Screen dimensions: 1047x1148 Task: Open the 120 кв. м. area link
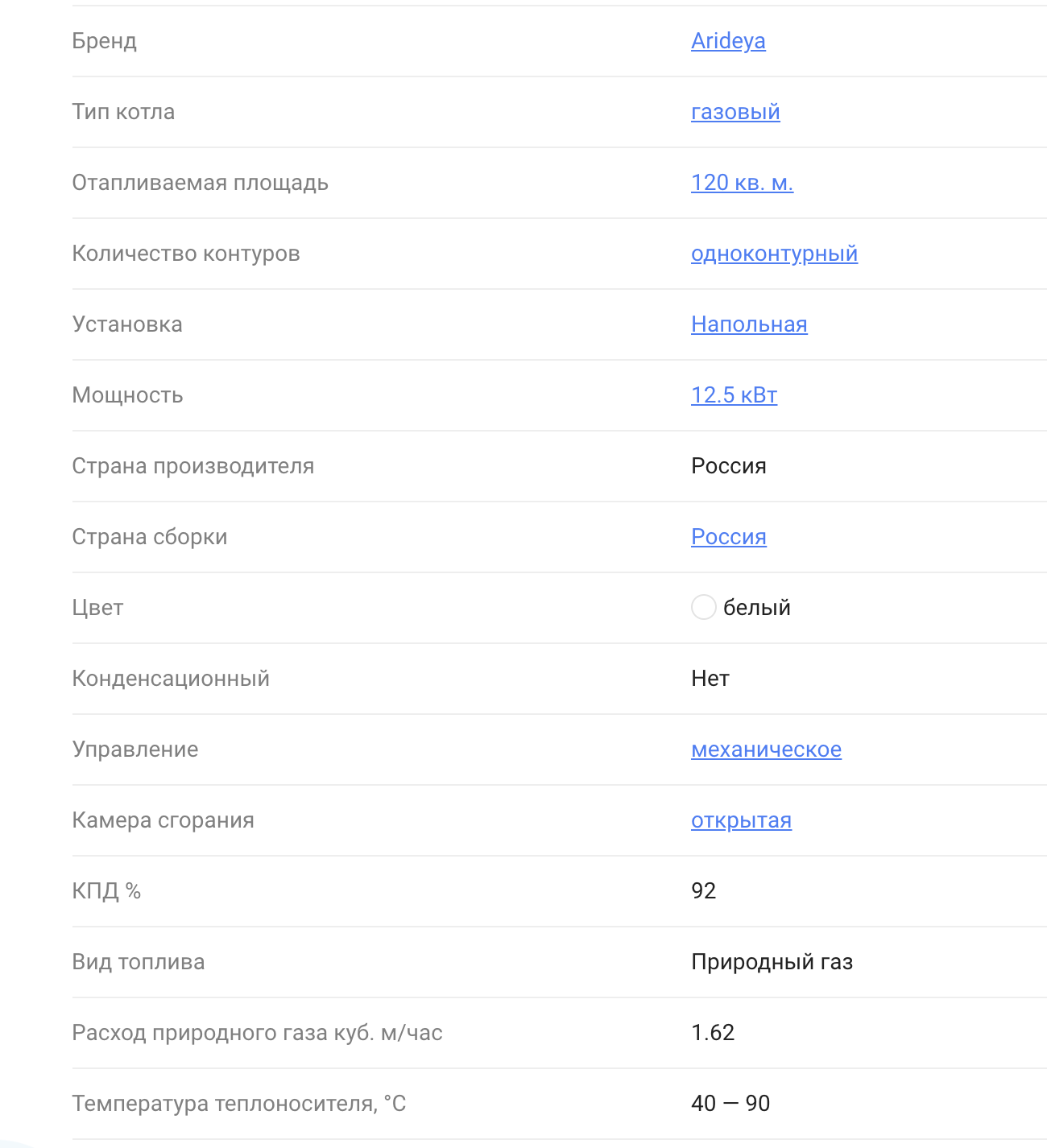[742, 183]
